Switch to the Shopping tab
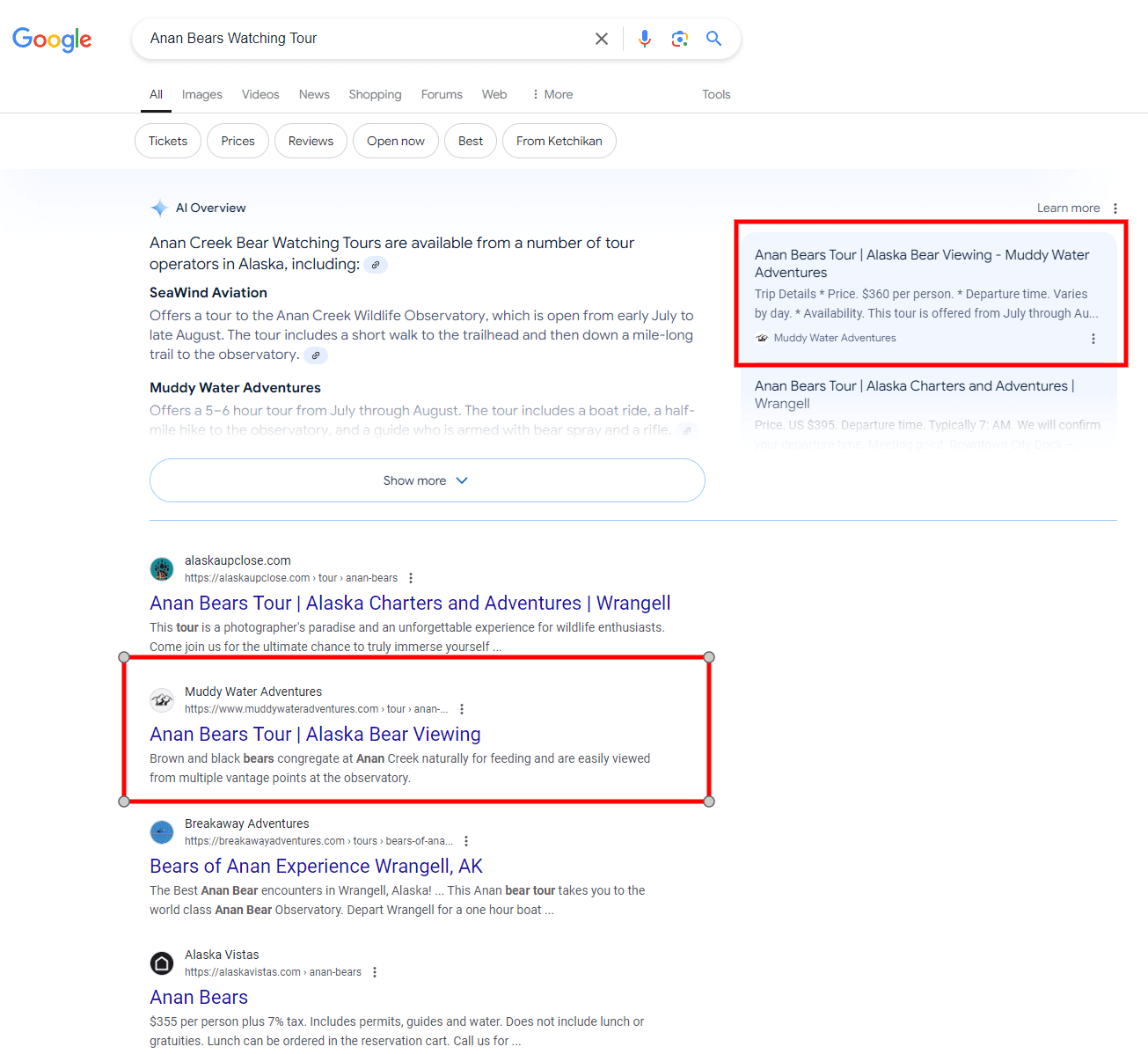The width and height of the screenshot is (1148, 1054). click(x=375, y=94)
